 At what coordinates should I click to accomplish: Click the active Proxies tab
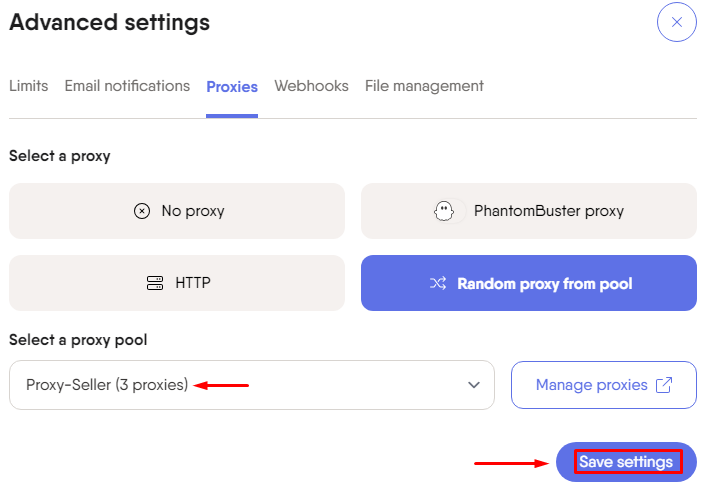[232, 87]
